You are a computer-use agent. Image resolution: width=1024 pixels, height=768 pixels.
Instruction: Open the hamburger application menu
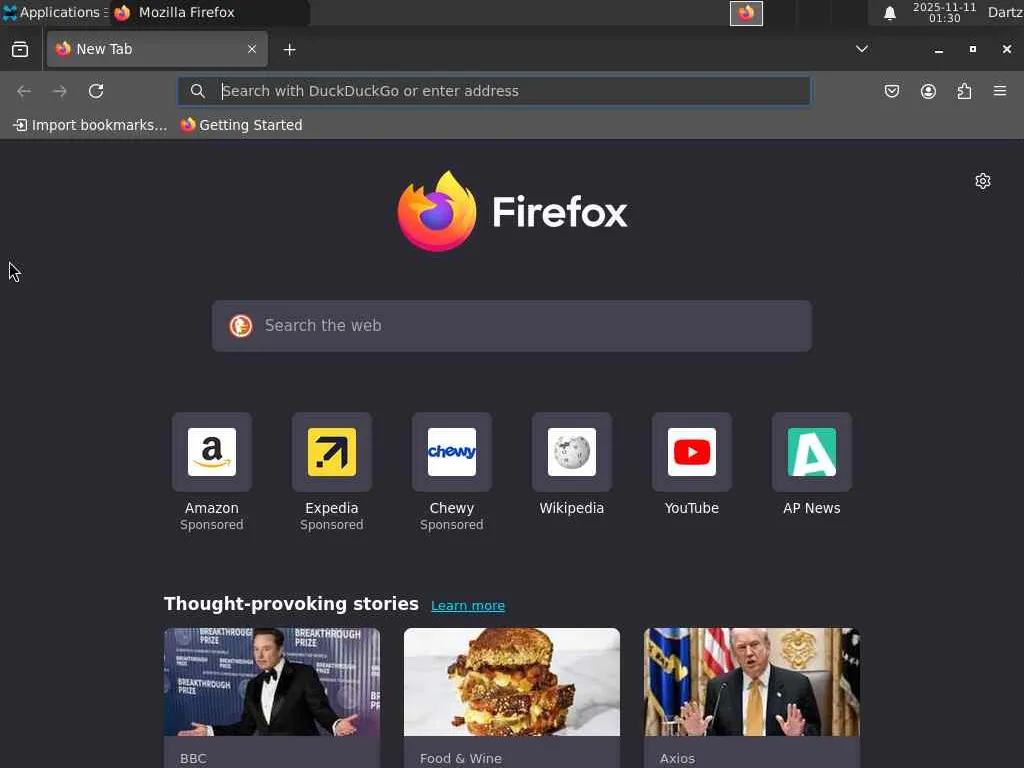coord(1000,91)
